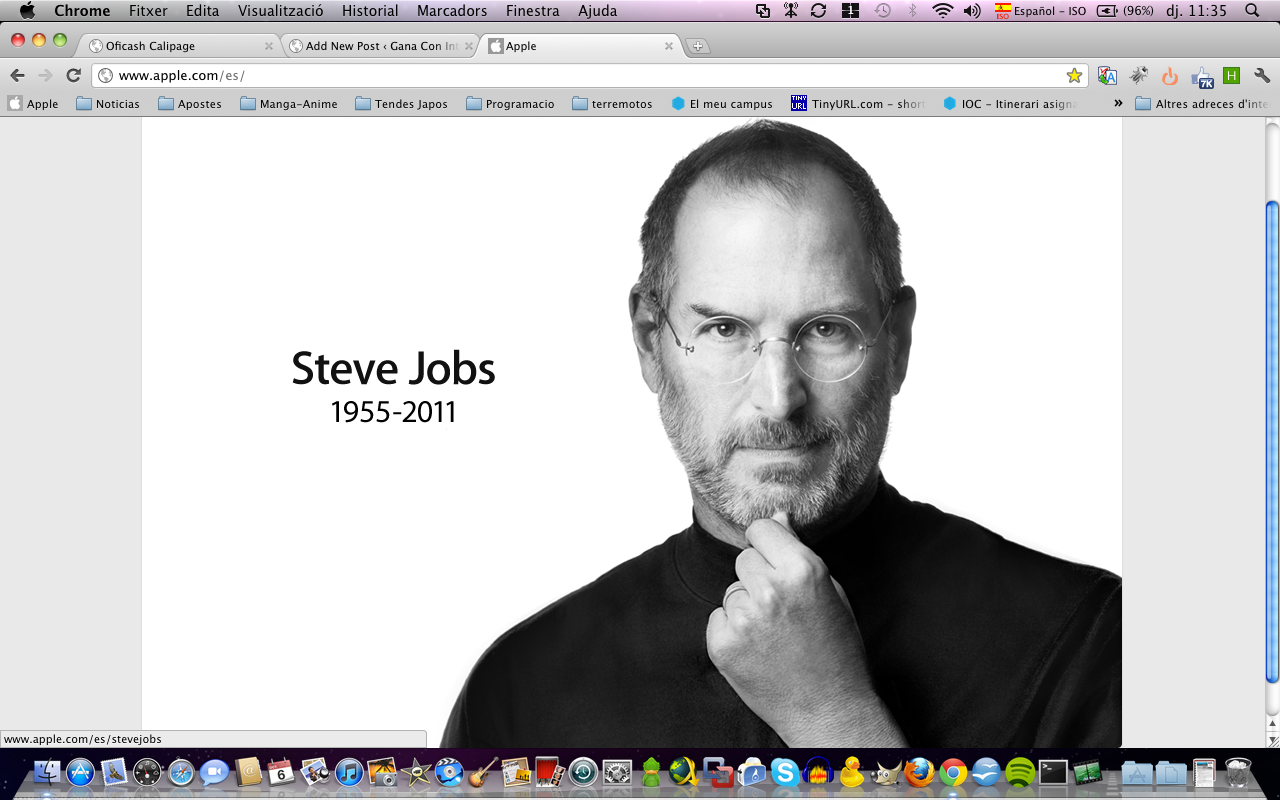Click the Wi-Fi status icon in the menu bar
Viewport: 1280px width, 800px height.
pyautogui.click(x=942, y=11)
